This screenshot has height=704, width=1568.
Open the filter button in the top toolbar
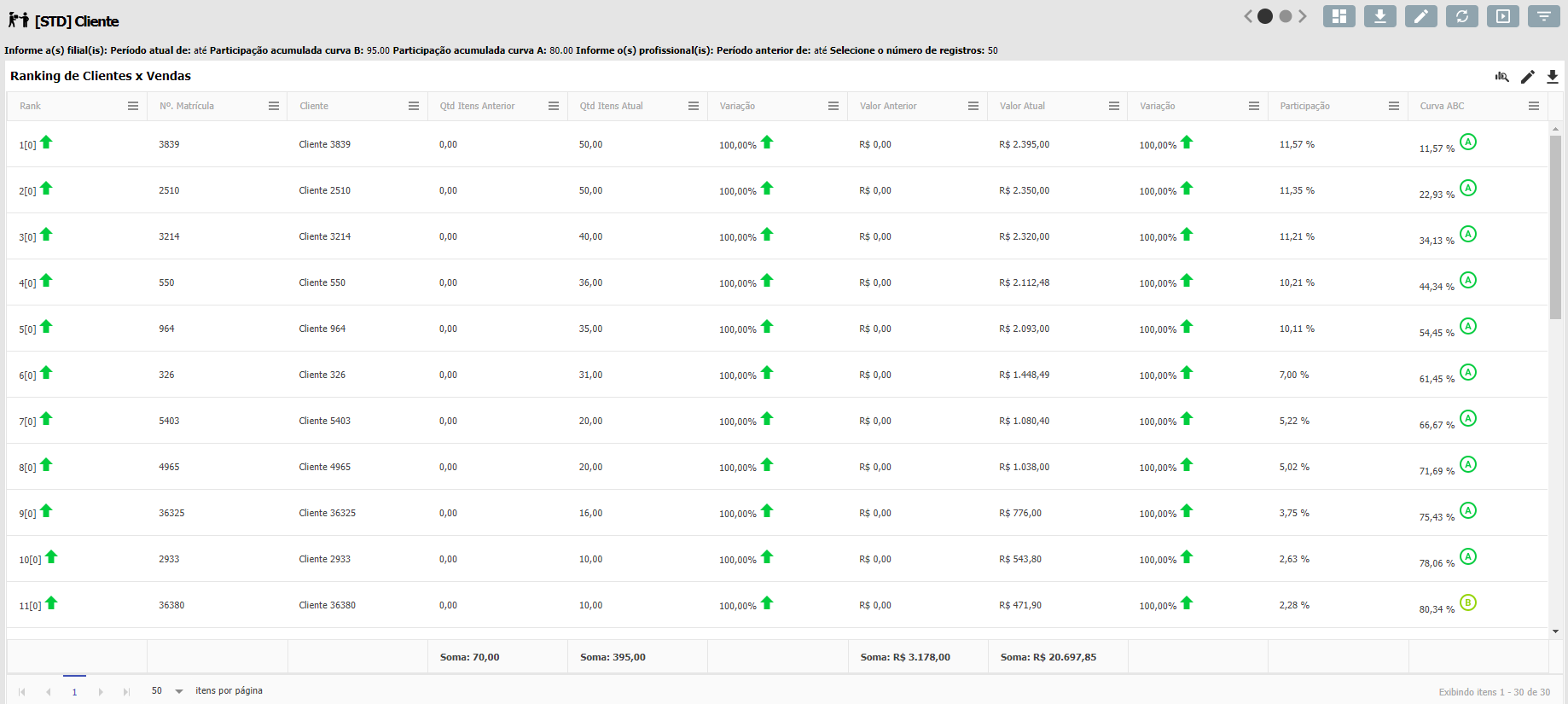tap(1543, 16)
